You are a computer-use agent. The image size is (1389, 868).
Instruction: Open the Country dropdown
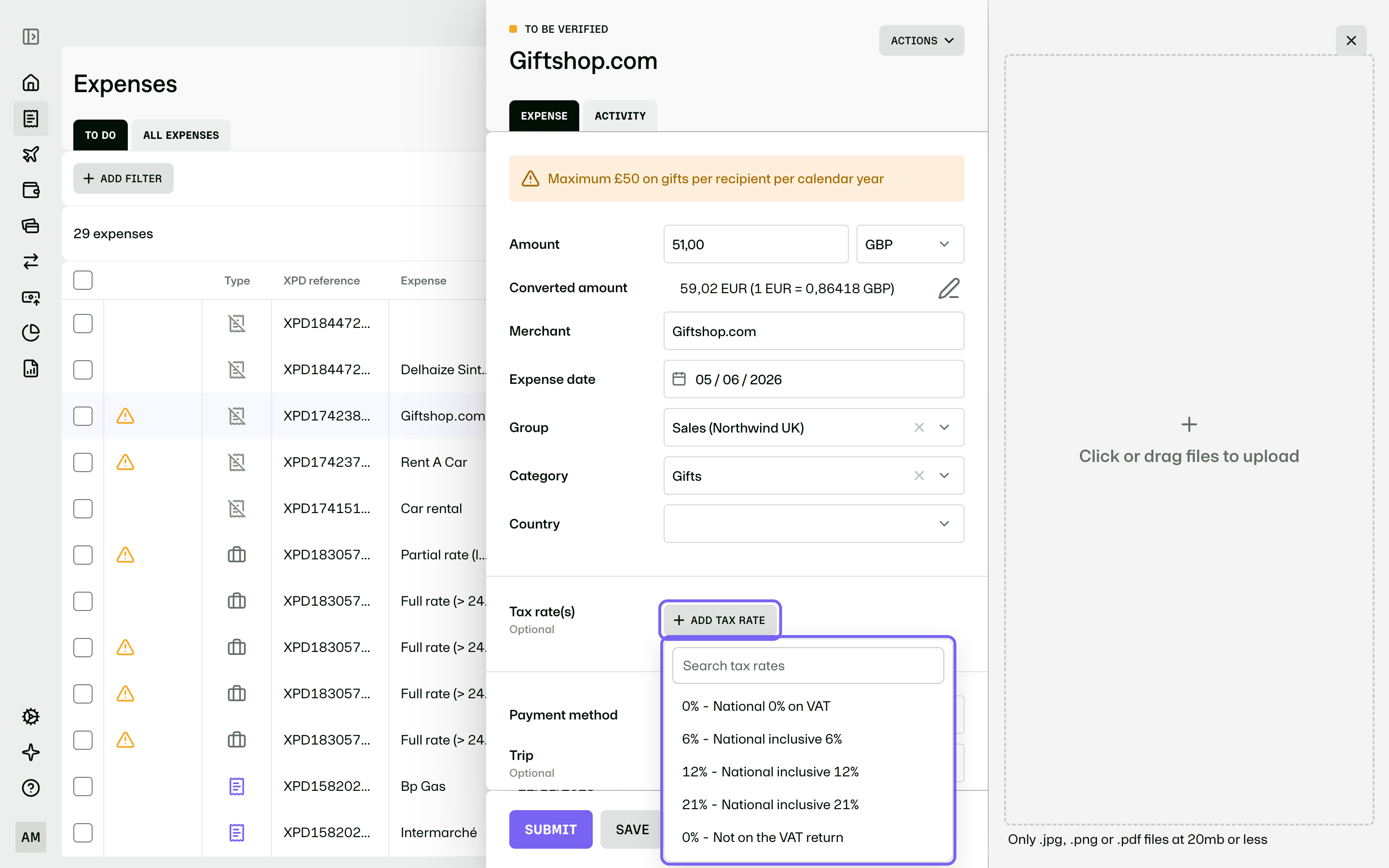(813, 524)
